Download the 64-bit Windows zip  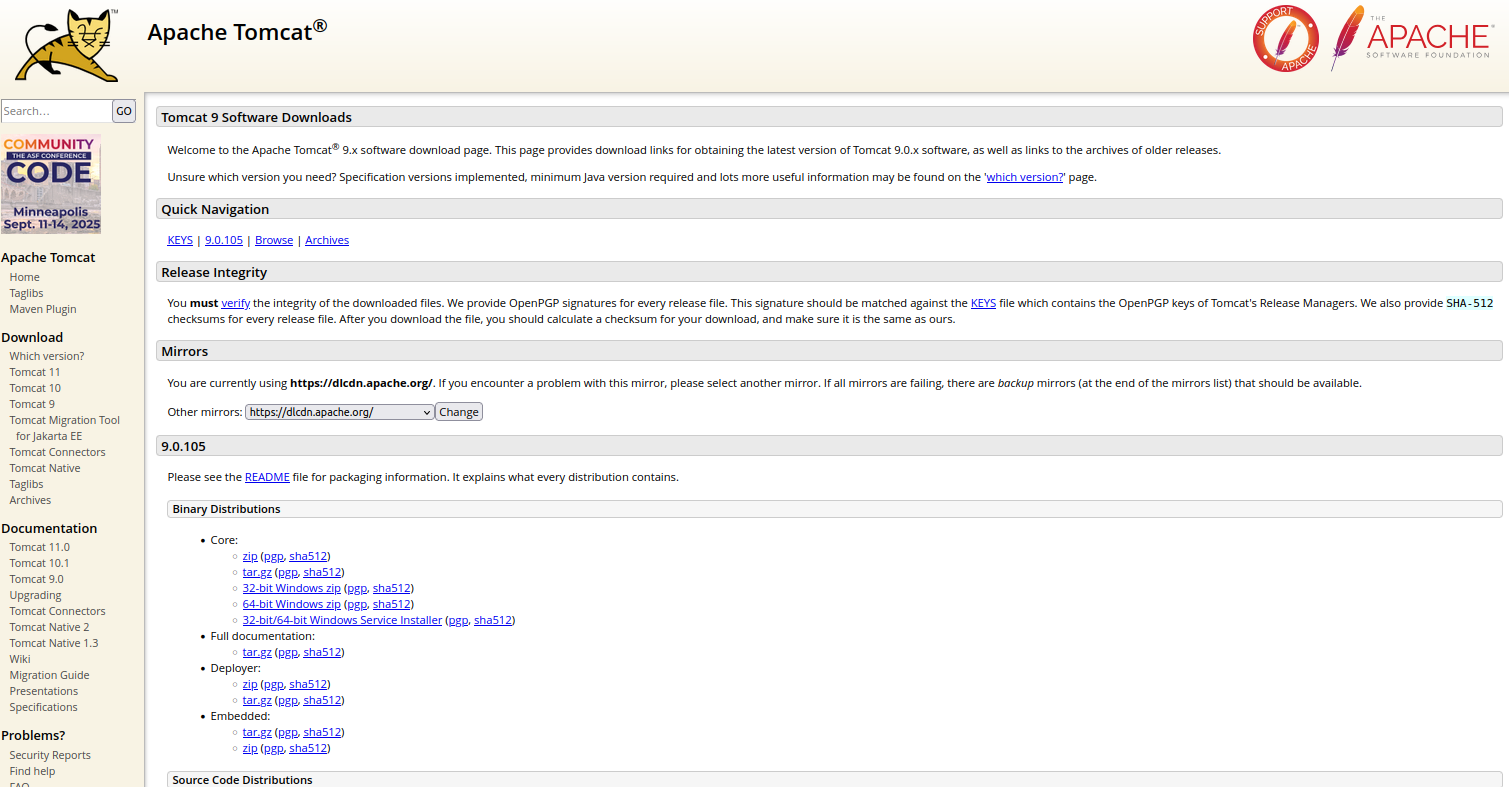tap(291, 604)
